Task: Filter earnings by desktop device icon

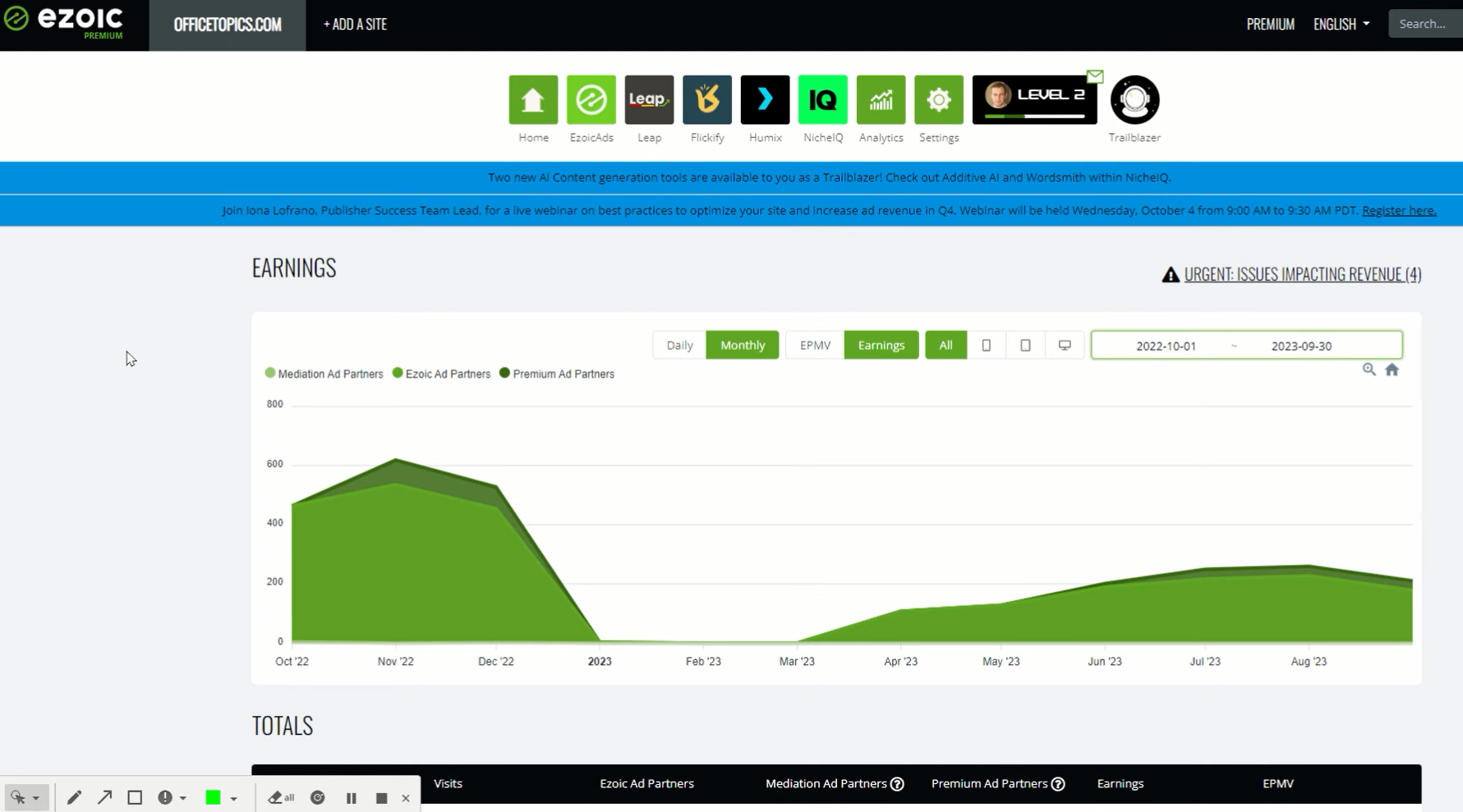Action: coord(1065,346)
